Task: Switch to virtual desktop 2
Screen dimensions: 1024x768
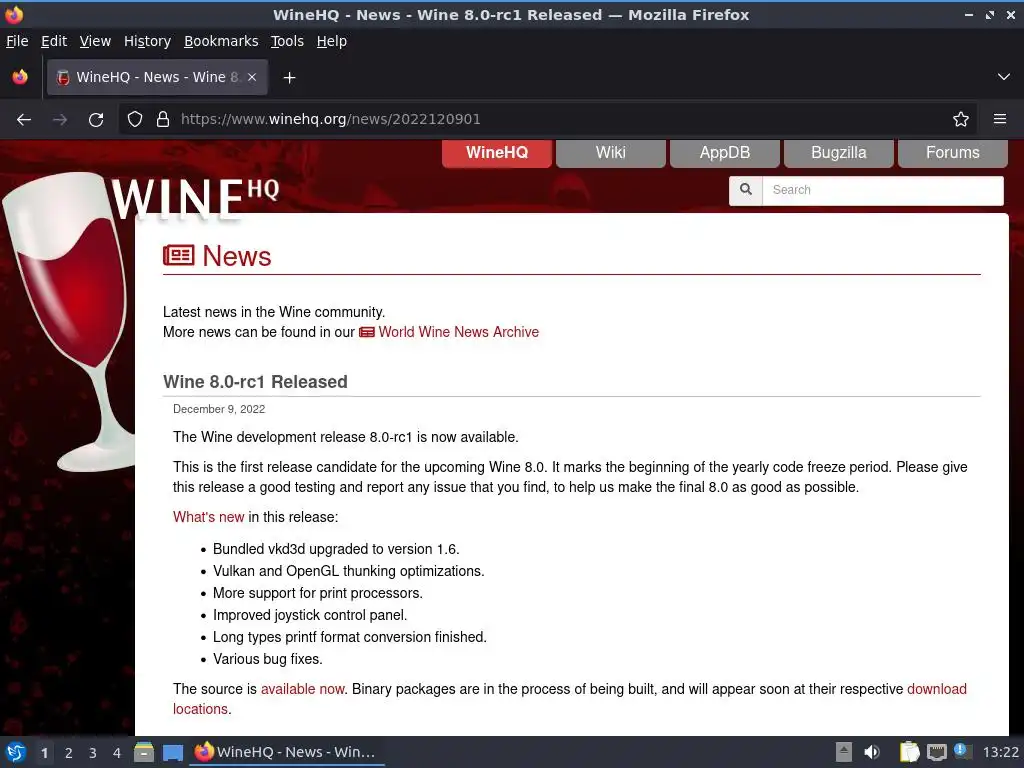Action: pos(69,753)
